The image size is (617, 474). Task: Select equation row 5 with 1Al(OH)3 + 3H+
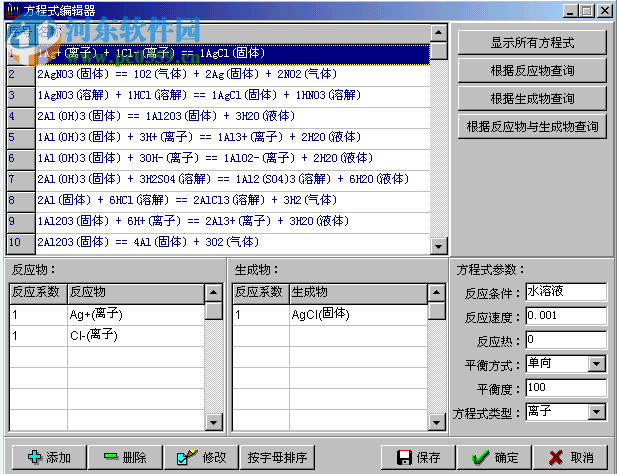[x=233, y=137]
